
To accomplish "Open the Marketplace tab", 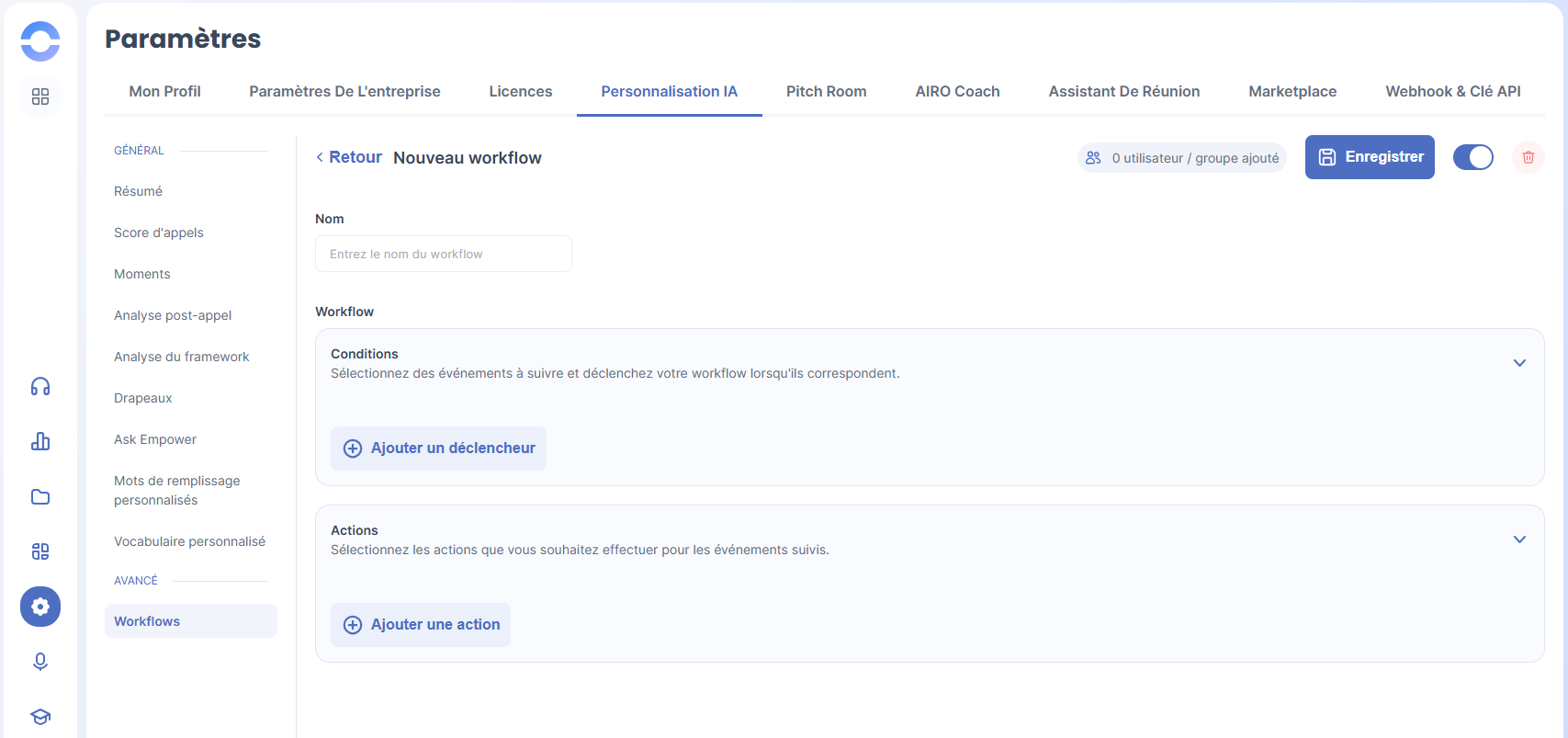I will click(1292, 91).
